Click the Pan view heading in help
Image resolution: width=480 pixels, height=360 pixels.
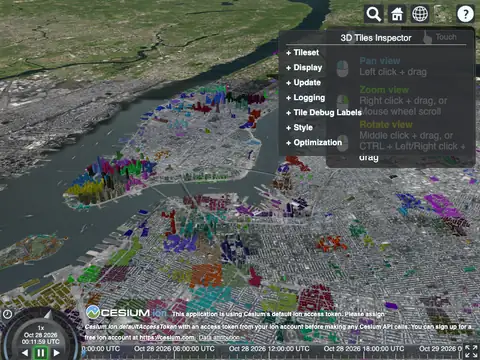point(380,61)
